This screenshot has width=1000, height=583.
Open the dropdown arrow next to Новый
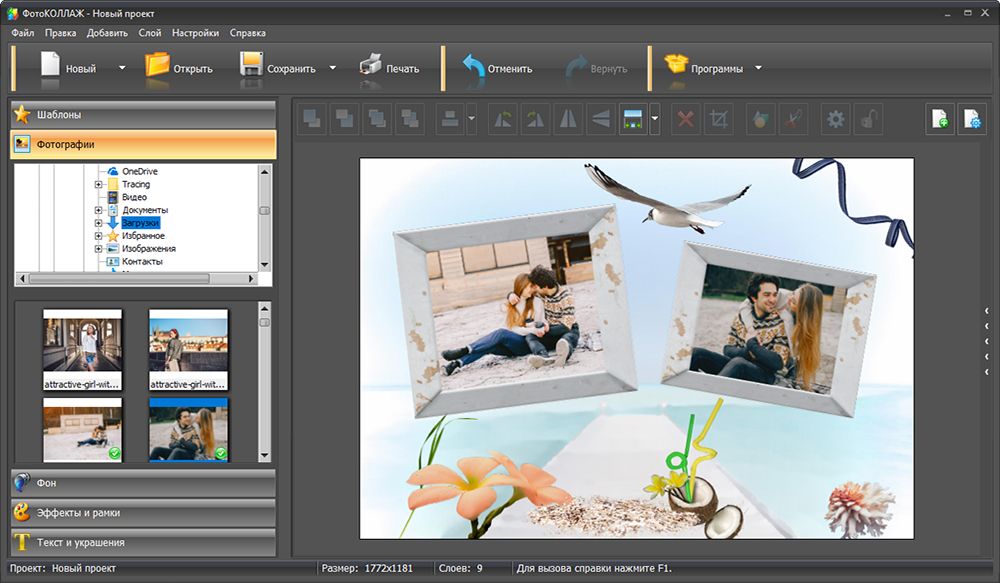click(x=122, y=68)
